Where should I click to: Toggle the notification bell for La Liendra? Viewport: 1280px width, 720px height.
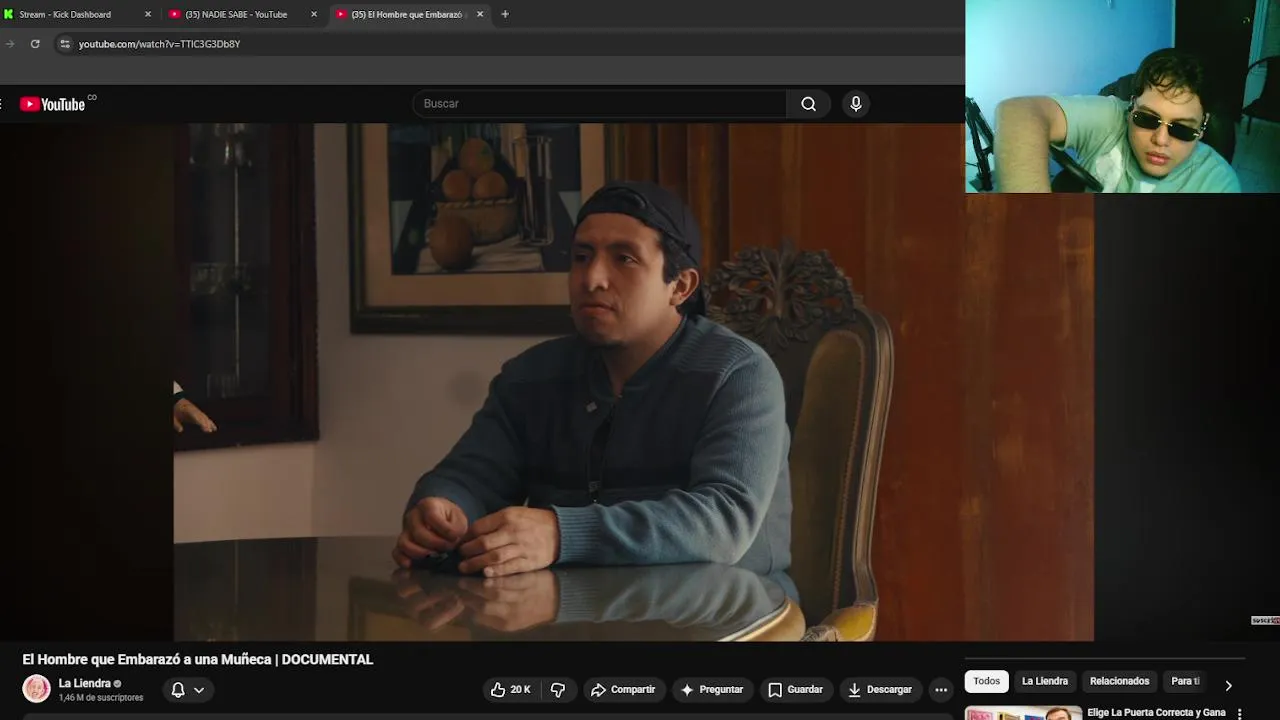(178, 690)
